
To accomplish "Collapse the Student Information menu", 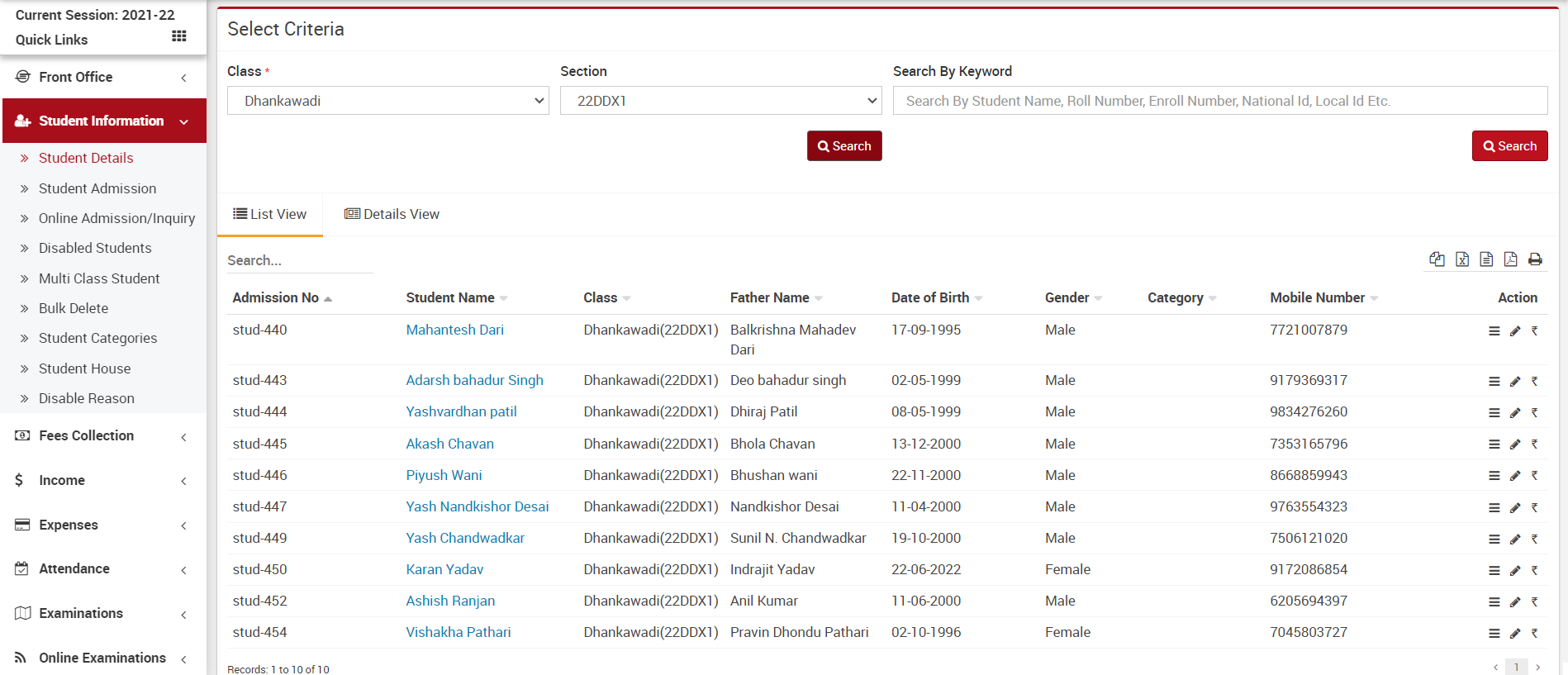I will pyautogui.click(x=104, y=121).
